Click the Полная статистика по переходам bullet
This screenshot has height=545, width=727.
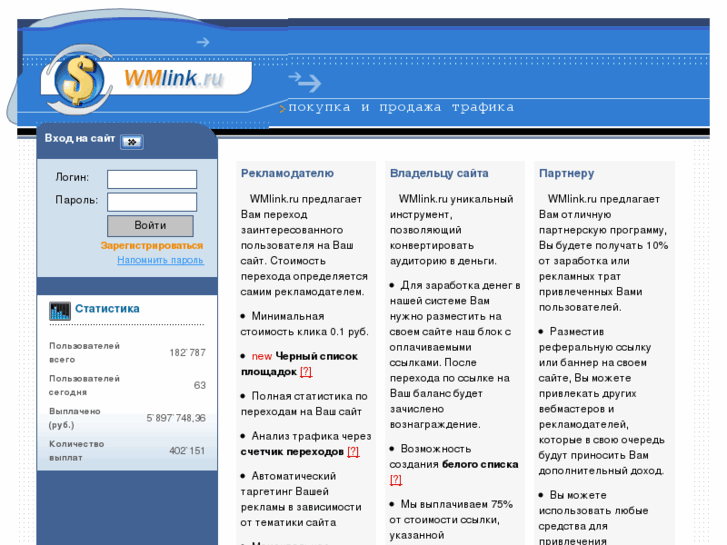click(x=304, y=404)
